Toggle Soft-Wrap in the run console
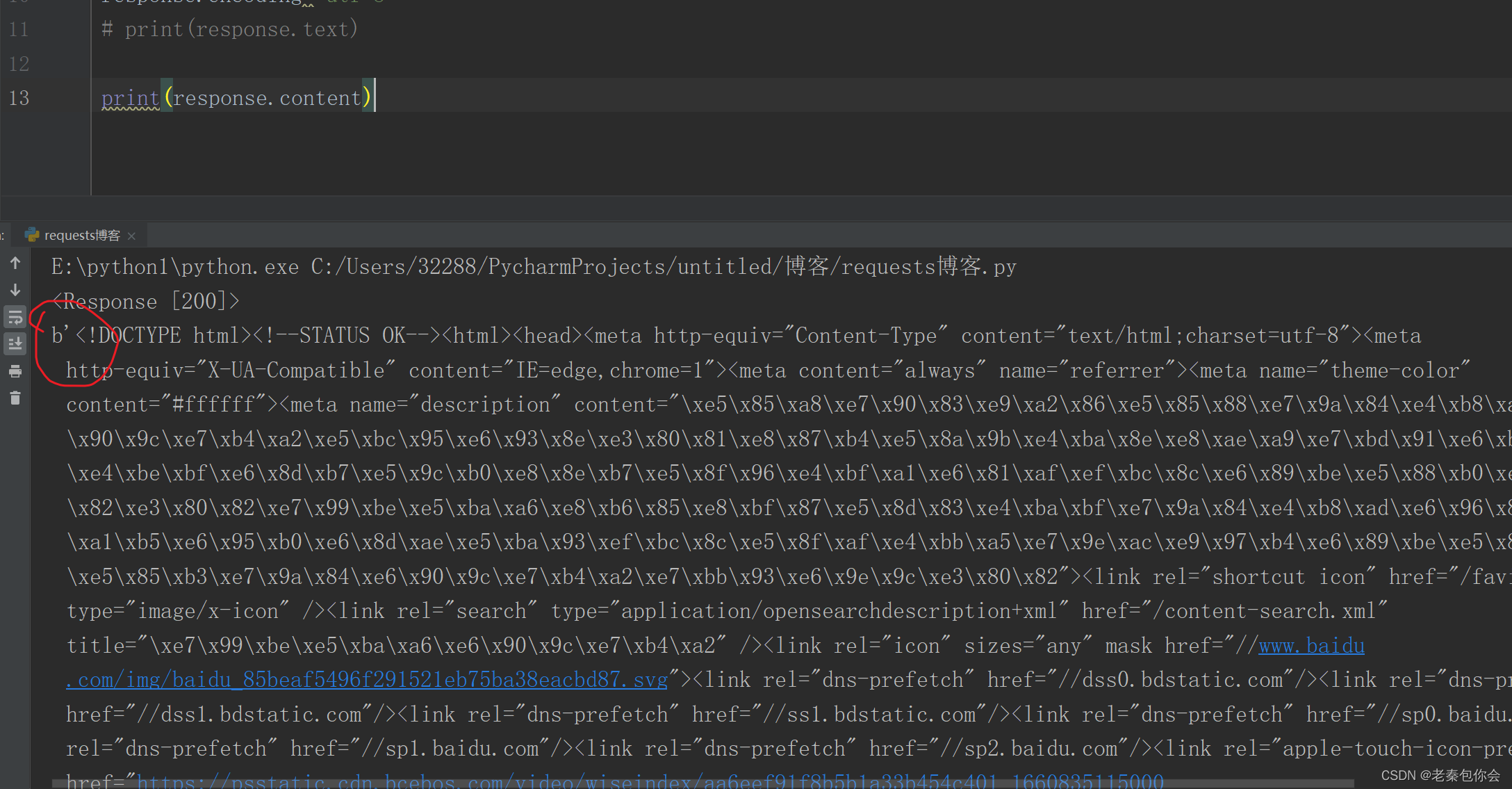This screenshot has height=789, width=1512. (15, 318)
